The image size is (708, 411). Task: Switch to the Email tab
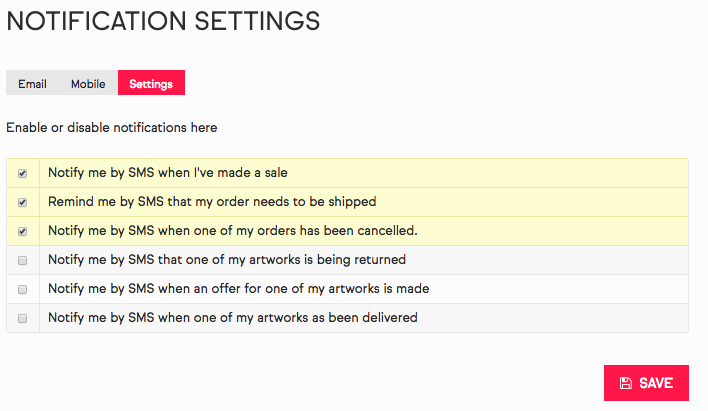coord(32,84)
